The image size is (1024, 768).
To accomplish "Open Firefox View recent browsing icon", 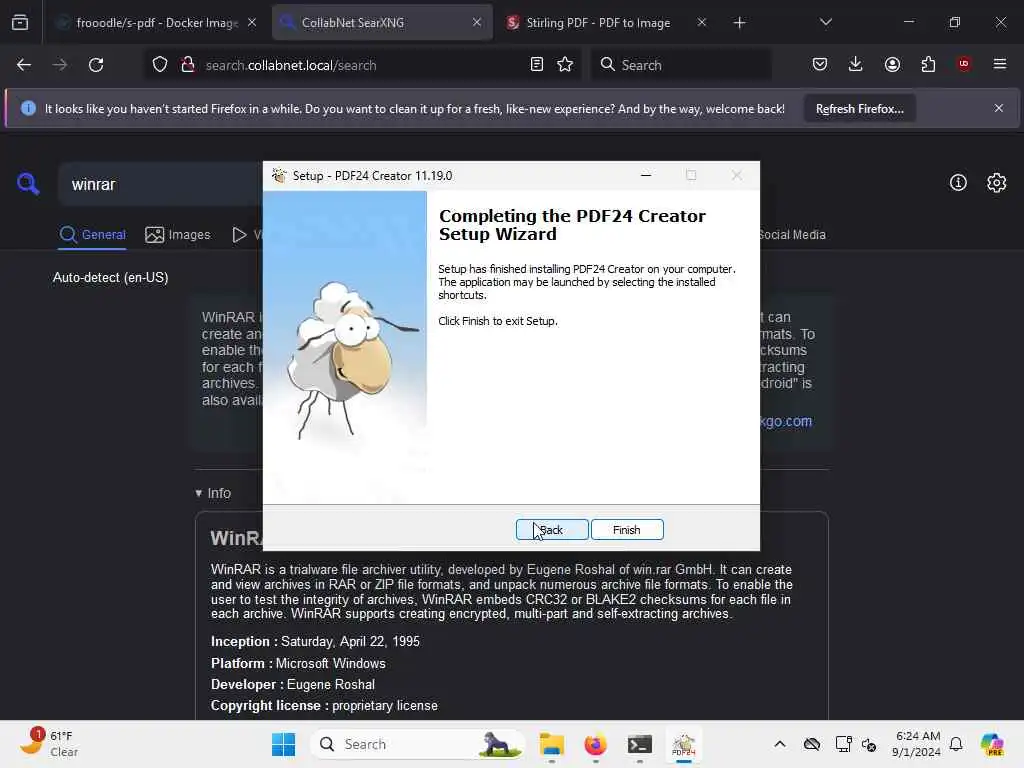I will click(x=20, y=23).
